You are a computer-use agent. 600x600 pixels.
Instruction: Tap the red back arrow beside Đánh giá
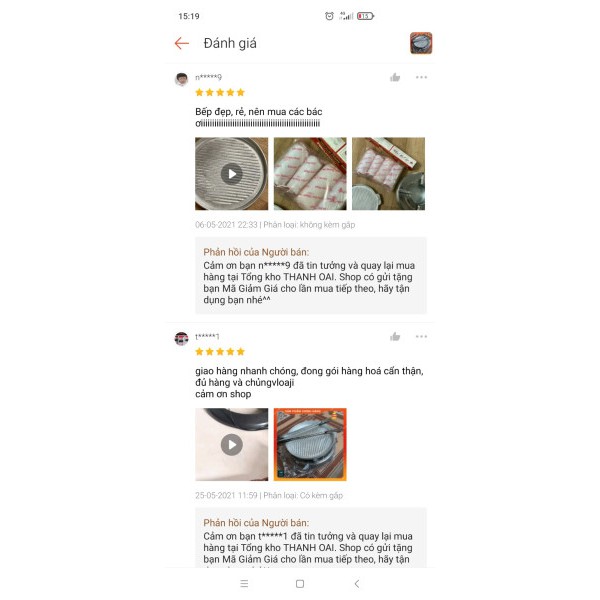(x=182, y=43)
